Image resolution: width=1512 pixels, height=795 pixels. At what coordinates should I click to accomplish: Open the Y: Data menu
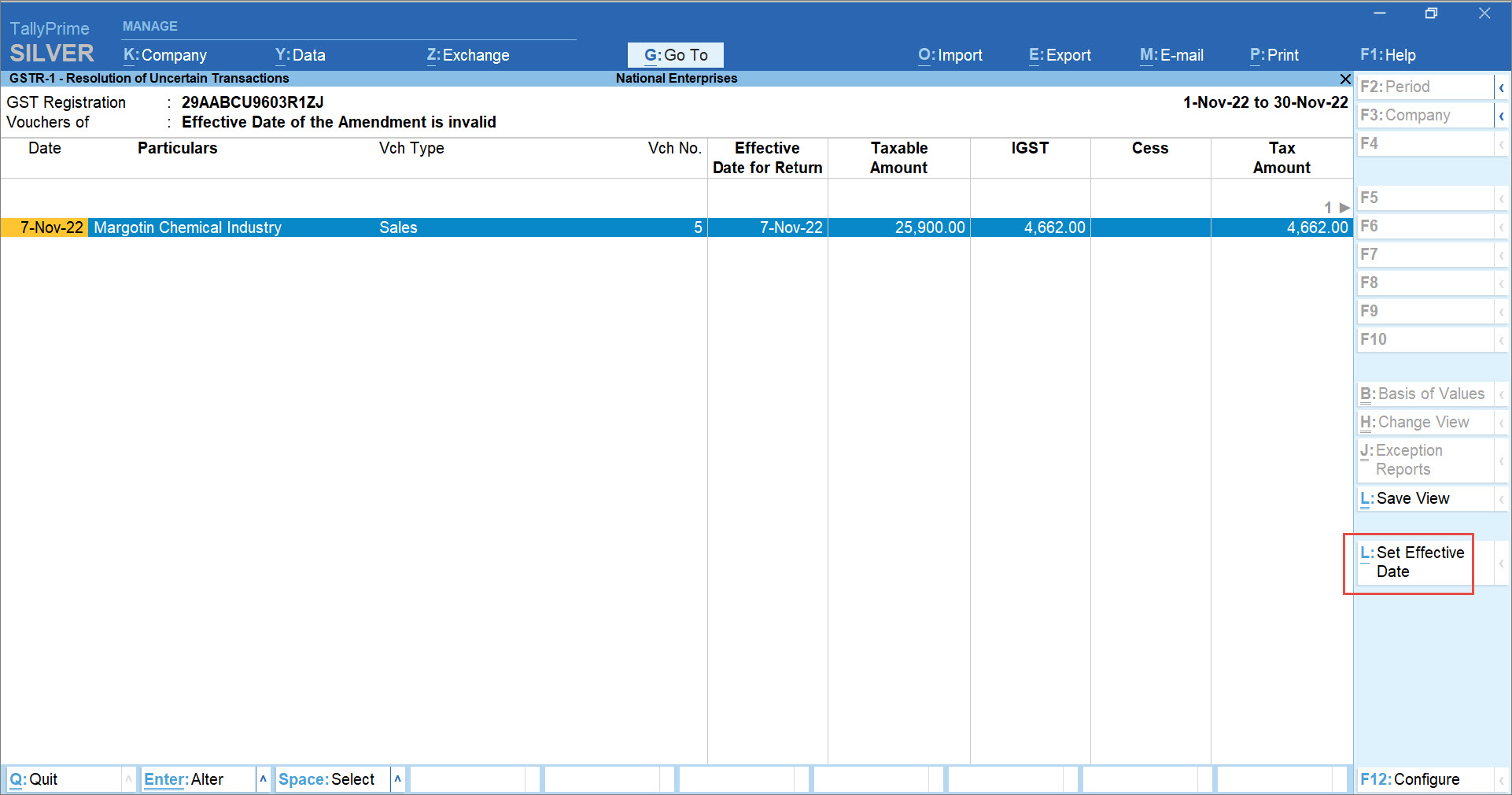(300, 55)
